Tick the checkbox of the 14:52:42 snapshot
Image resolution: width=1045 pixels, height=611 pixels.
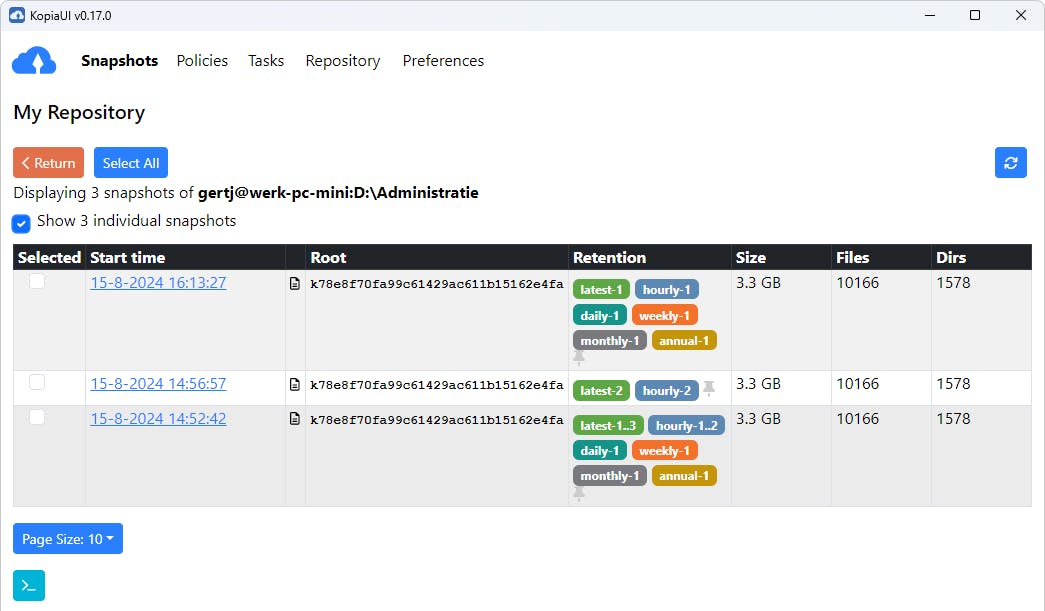pyautogui.click(x=37, y=418)
